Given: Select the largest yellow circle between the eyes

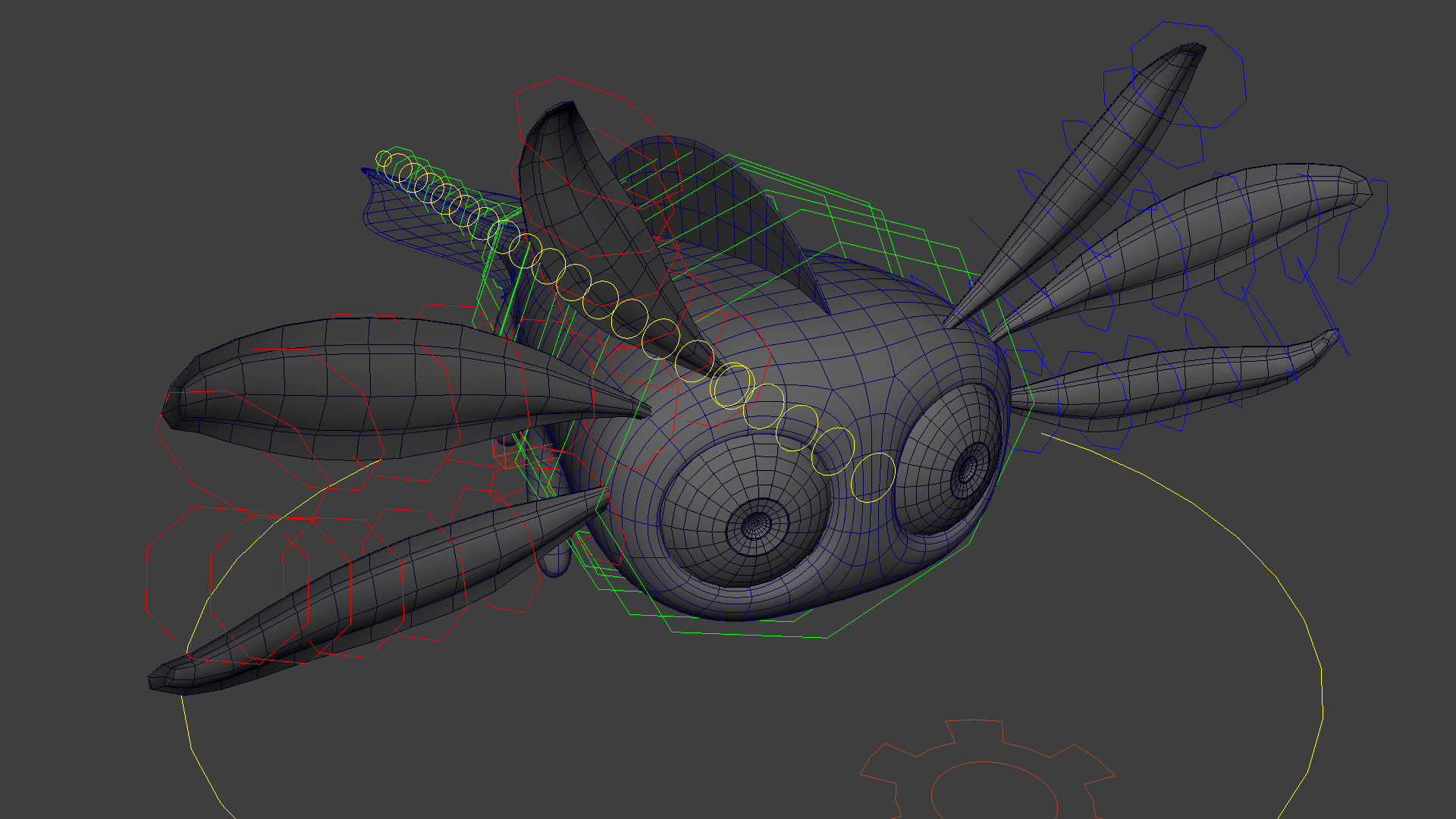Looking at the screenshot, I should (873, 477).
